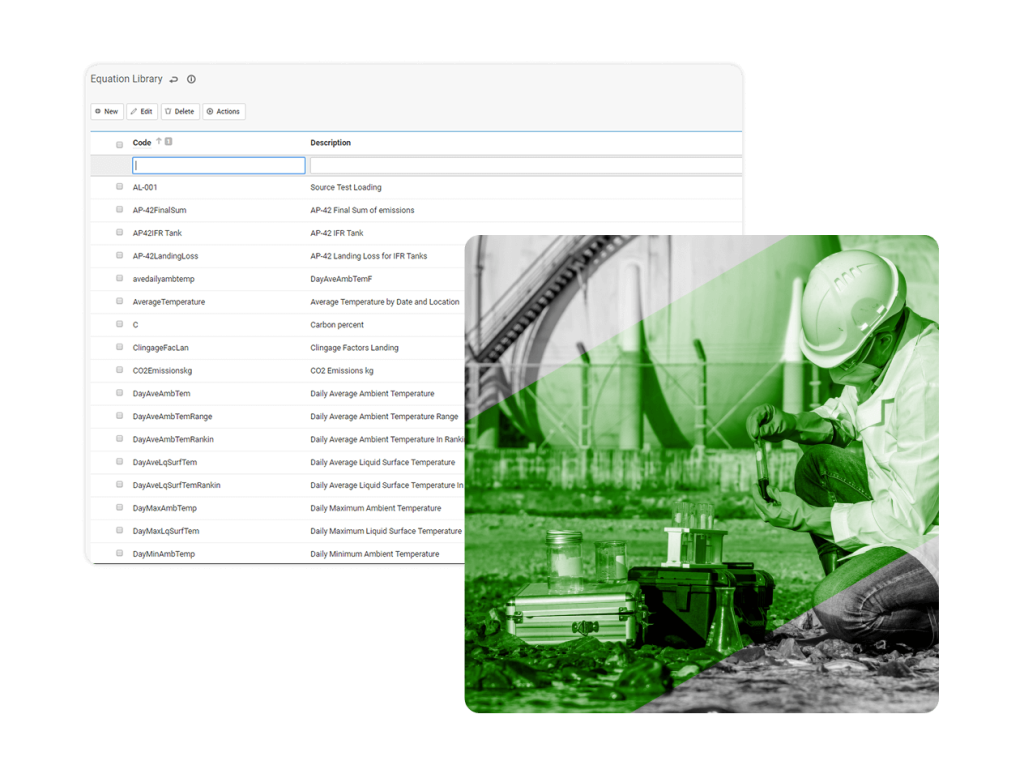Check the AL-001 row checkbox

click(117, 187)
